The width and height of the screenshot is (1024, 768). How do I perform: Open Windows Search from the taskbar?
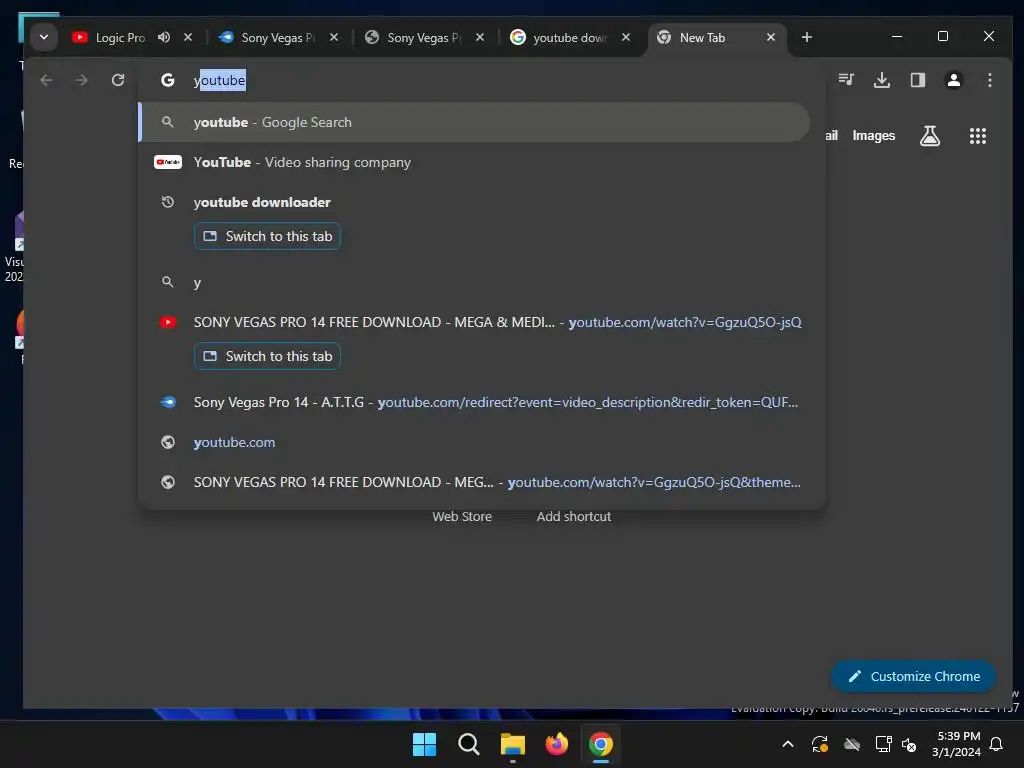point(468,744)
